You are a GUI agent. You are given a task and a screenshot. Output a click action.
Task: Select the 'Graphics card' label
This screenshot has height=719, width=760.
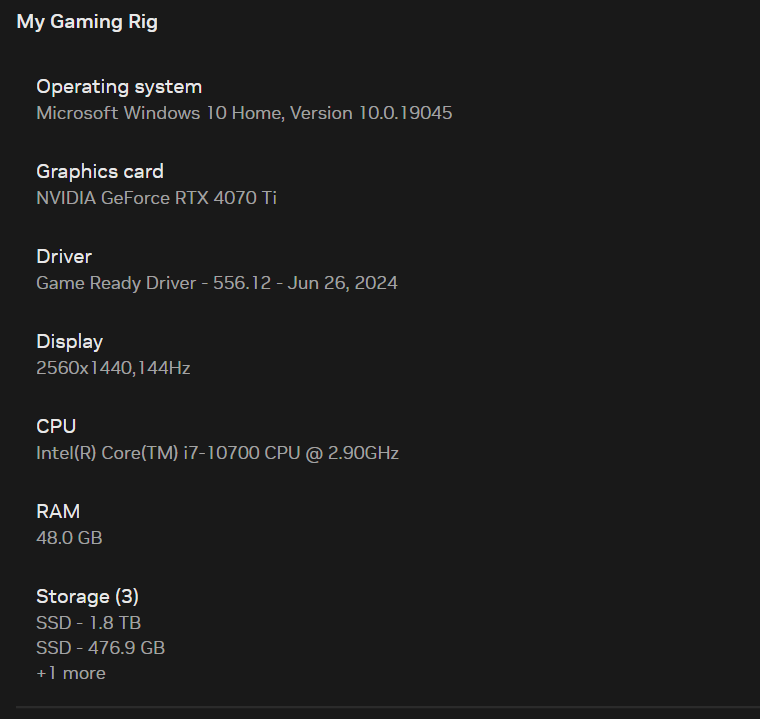100,172
